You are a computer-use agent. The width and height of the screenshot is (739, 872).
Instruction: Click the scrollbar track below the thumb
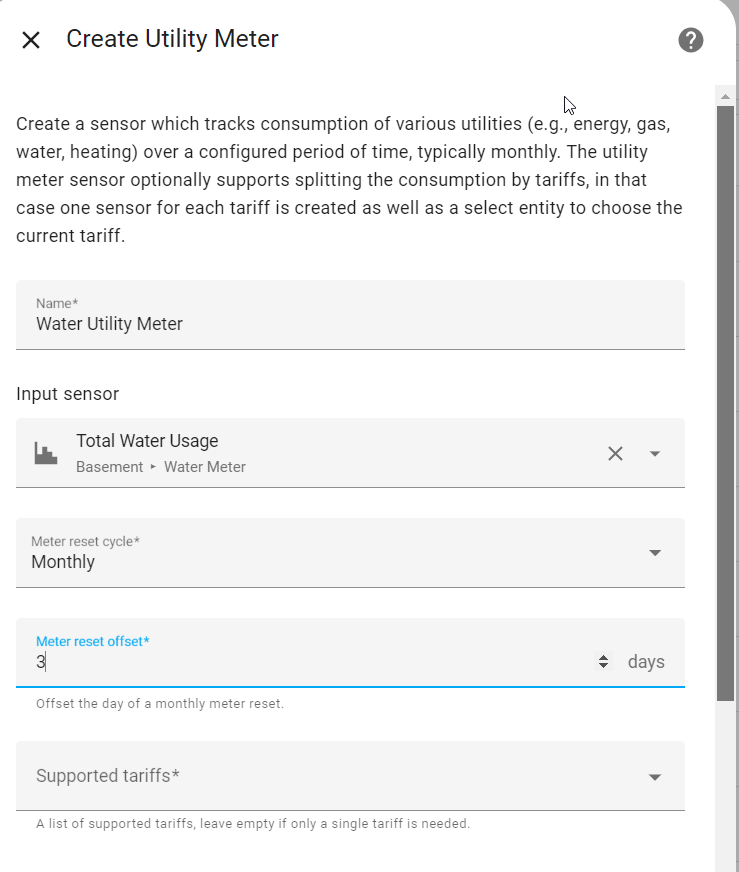click(x=725, y=786)
